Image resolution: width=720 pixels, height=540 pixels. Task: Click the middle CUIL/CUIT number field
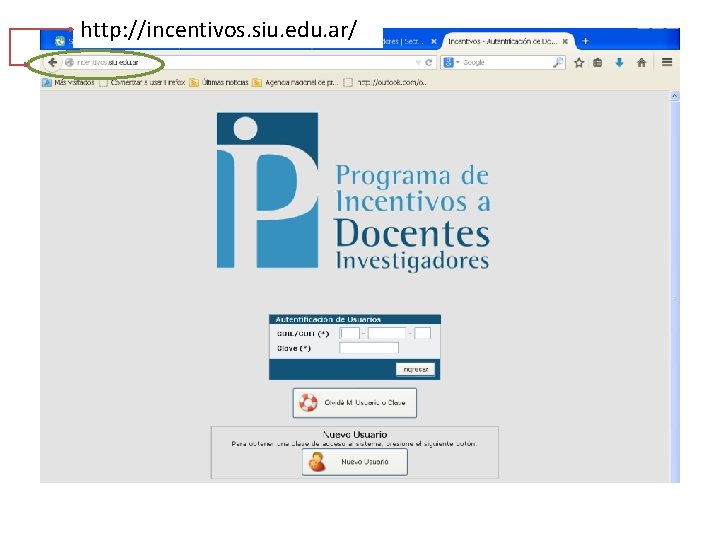[387, 333]
